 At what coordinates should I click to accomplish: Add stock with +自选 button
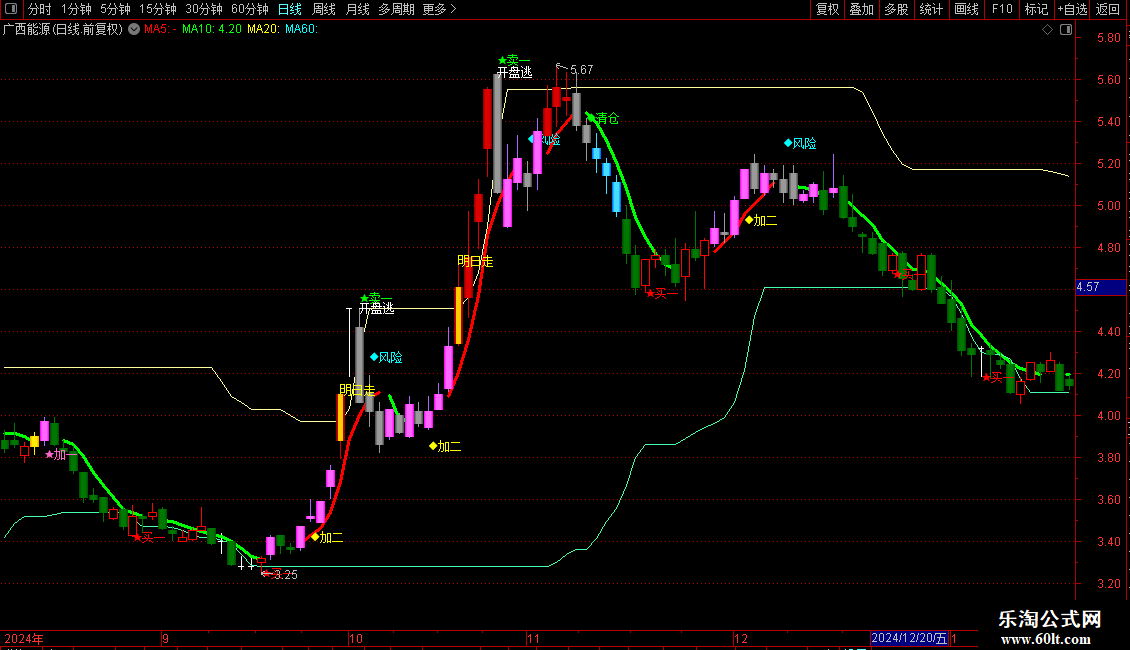pos(1072,9)
